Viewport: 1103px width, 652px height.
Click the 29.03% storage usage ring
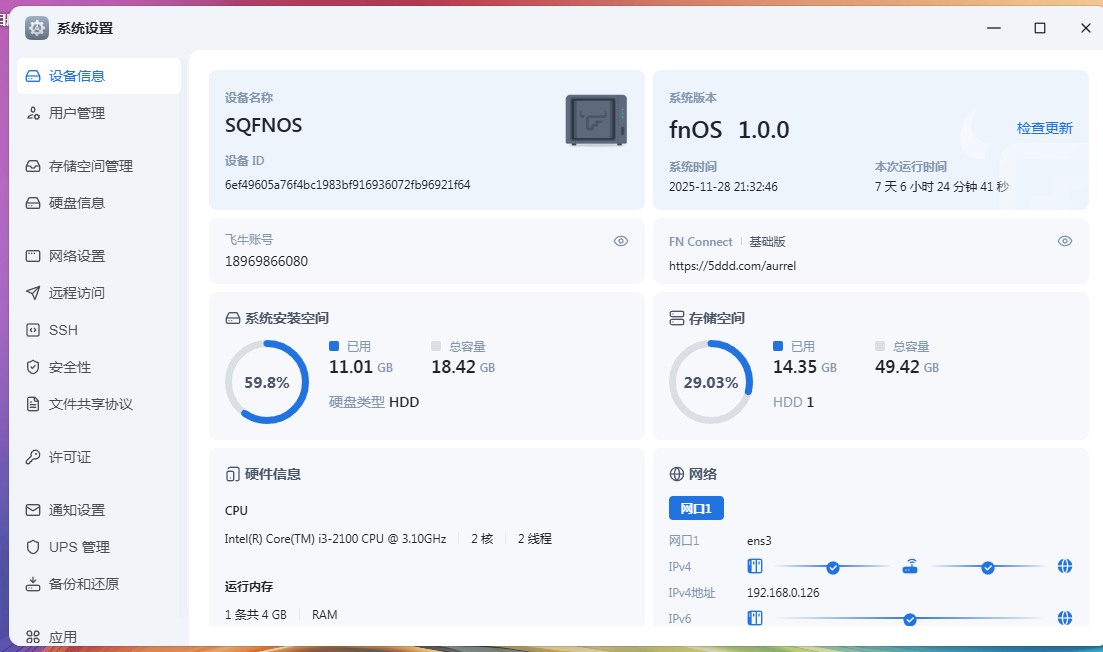711,382
